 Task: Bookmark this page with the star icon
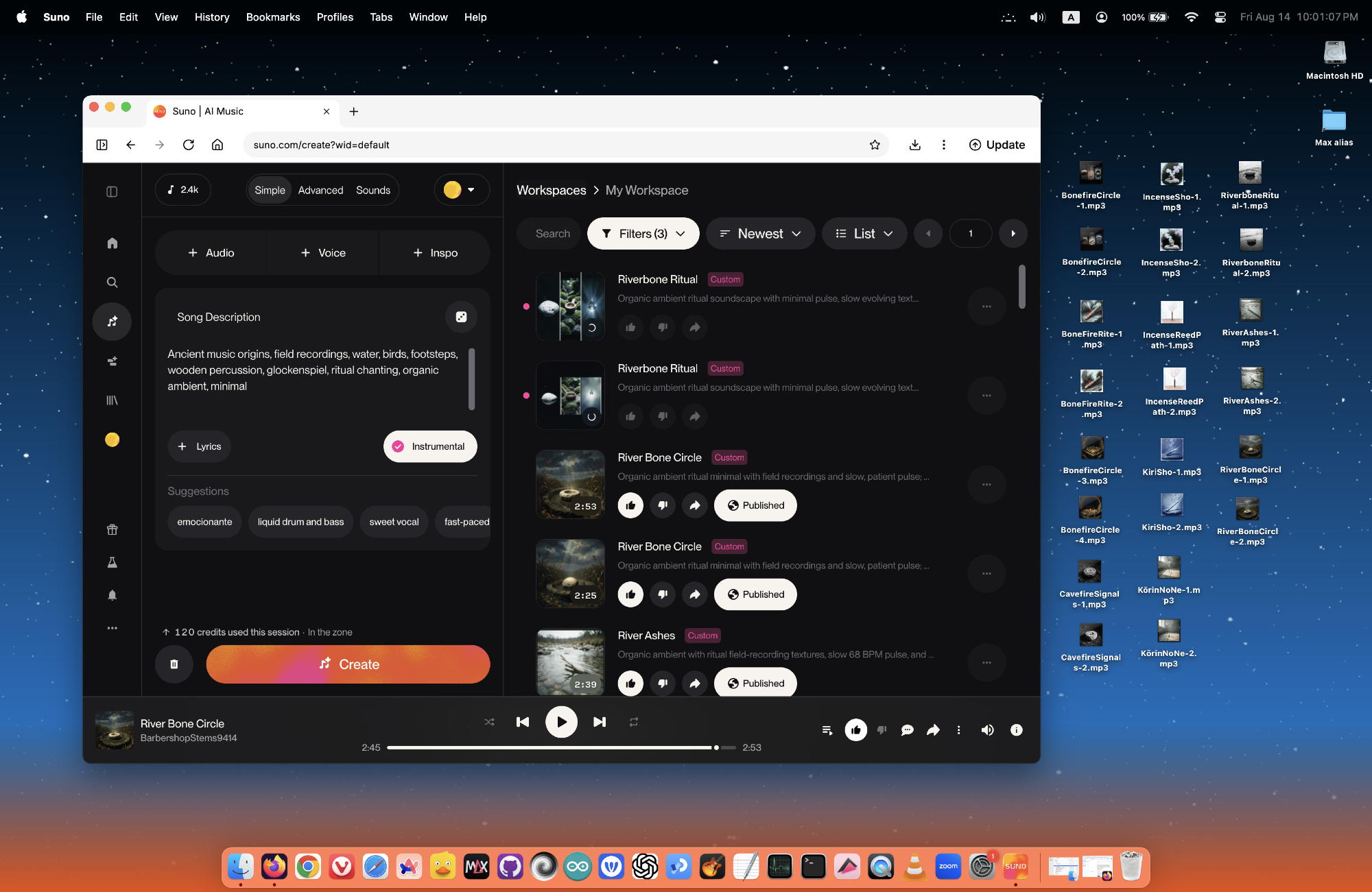click(875, 145)
